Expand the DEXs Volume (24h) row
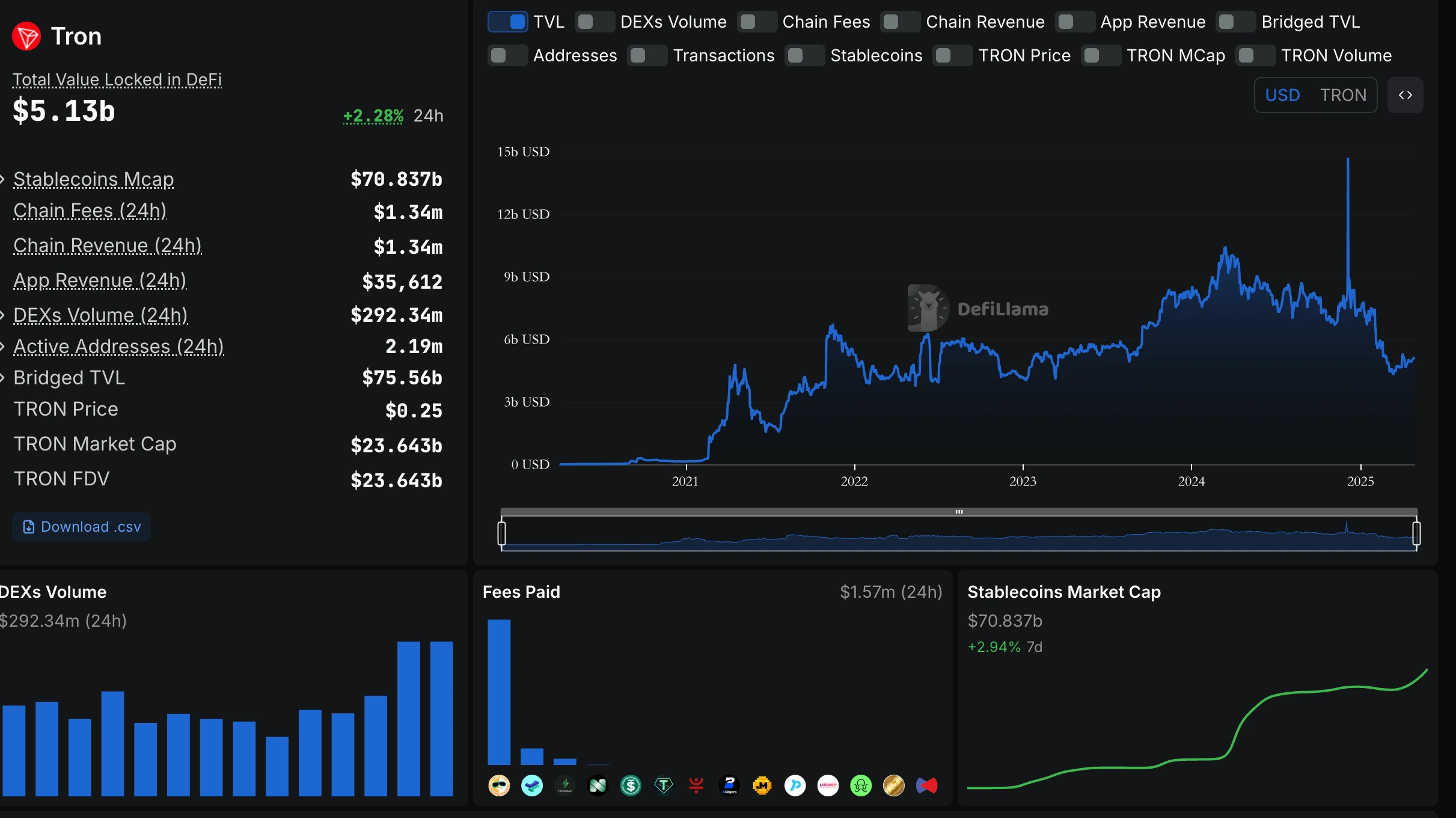This screenshot has width=1456, height=818. coord(2,315)
